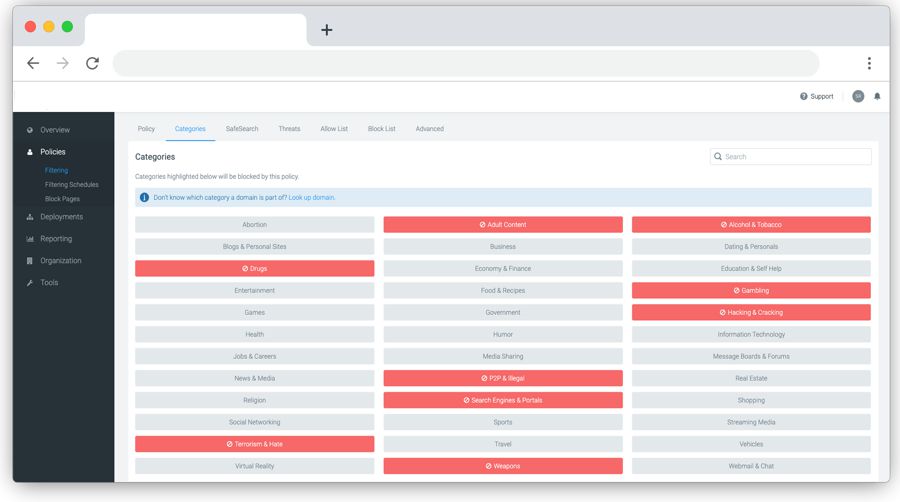Viewport: 900px width, 502px height.
Task: Toggle the Education & Self Help category
Action: [x=751, y=268]
